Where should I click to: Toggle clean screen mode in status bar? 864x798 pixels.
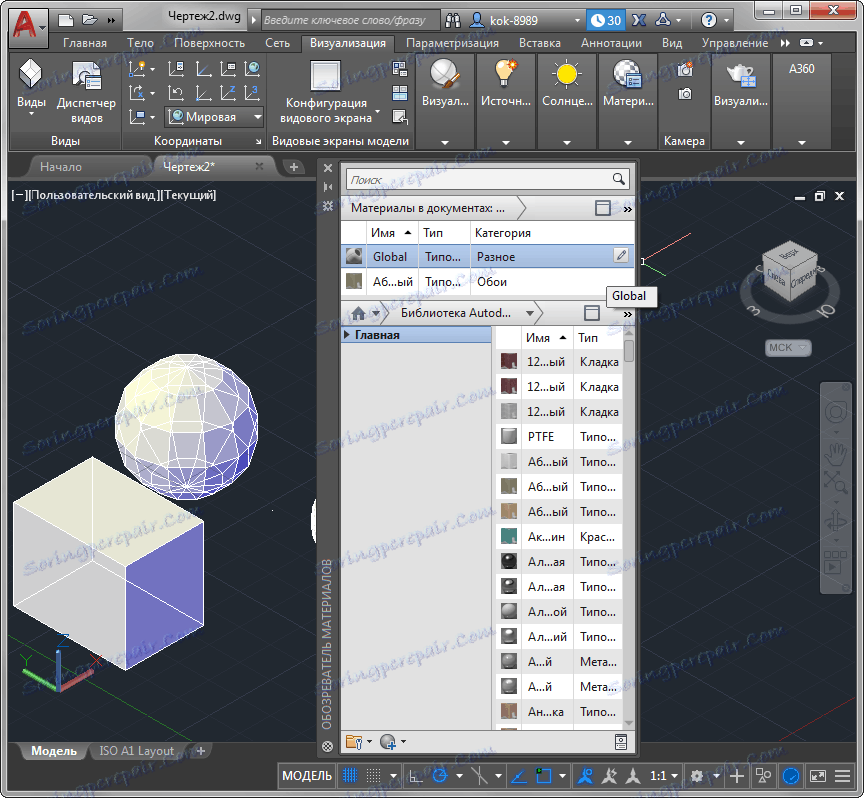[818, 776]
